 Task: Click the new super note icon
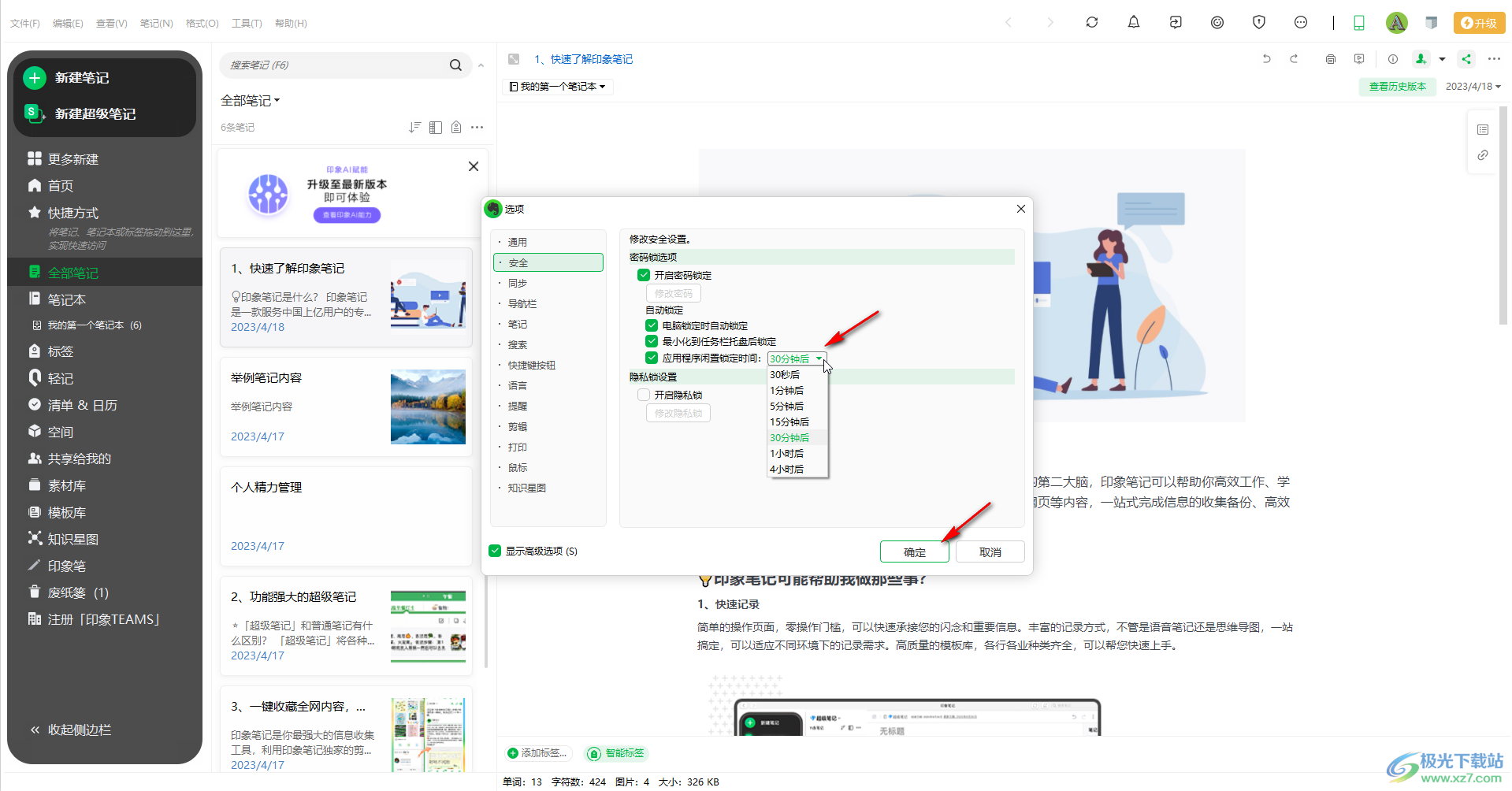click(x=33, y=113)
